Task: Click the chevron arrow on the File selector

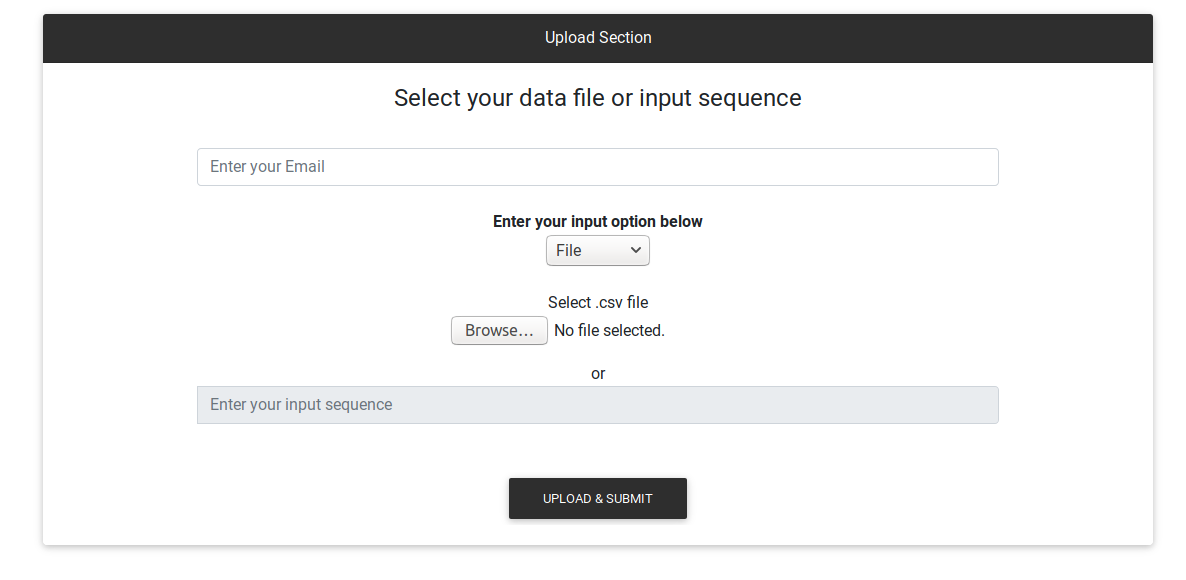Action: pyautogui.click(x=636, y=251)
